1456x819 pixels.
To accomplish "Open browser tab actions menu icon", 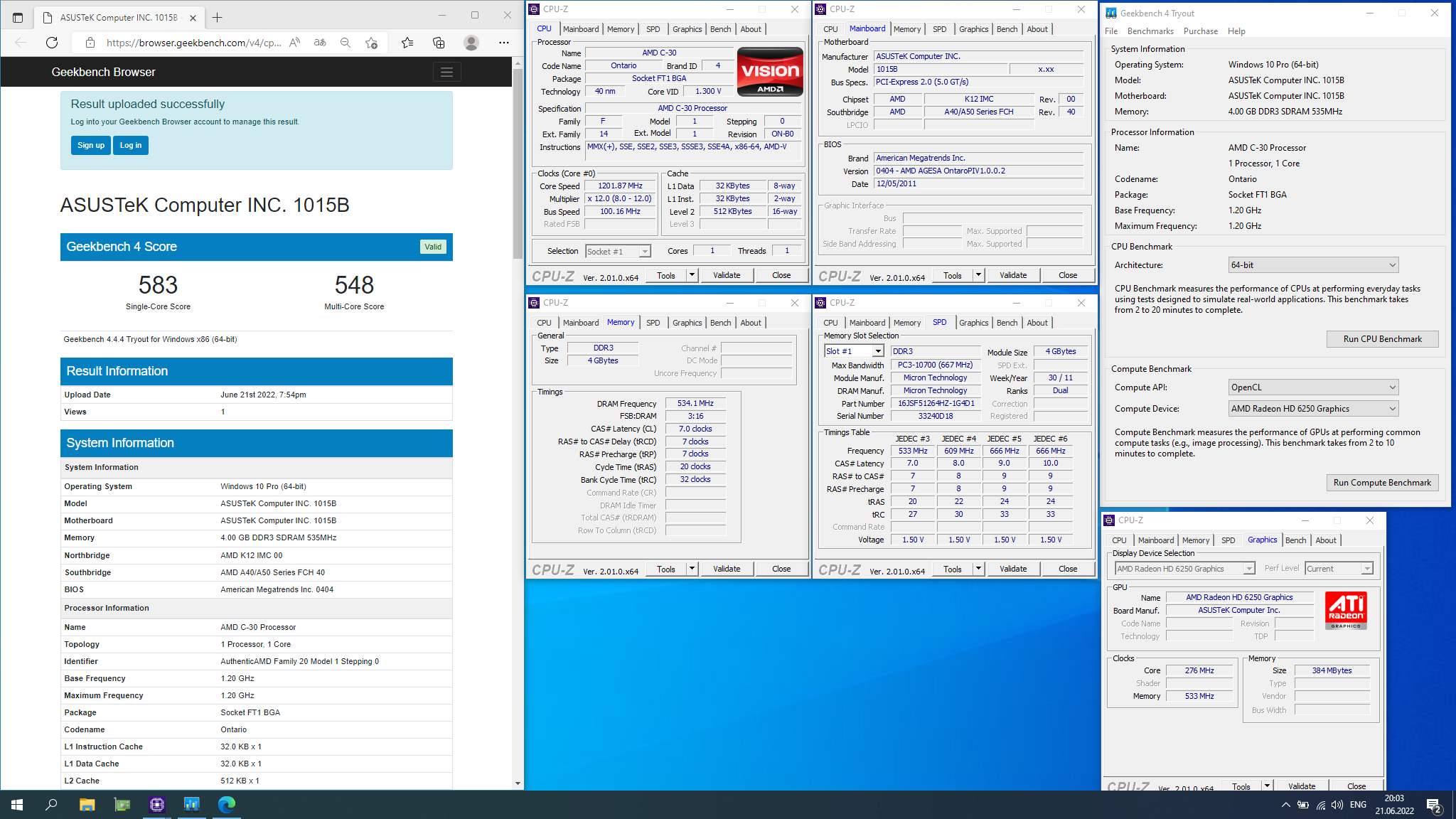I will pos(18,17).
